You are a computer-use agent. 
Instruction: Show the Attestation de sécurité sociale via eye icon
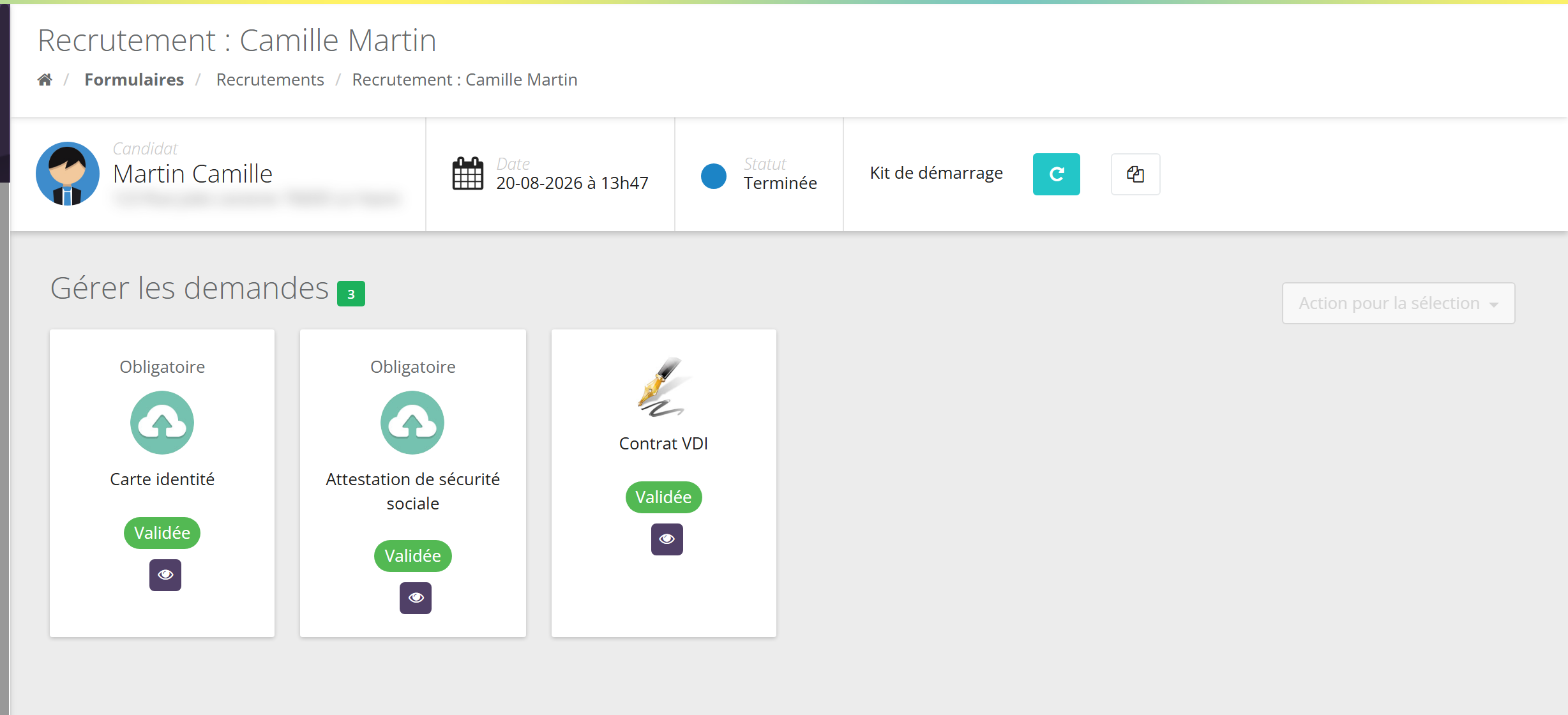click(416, 598)
